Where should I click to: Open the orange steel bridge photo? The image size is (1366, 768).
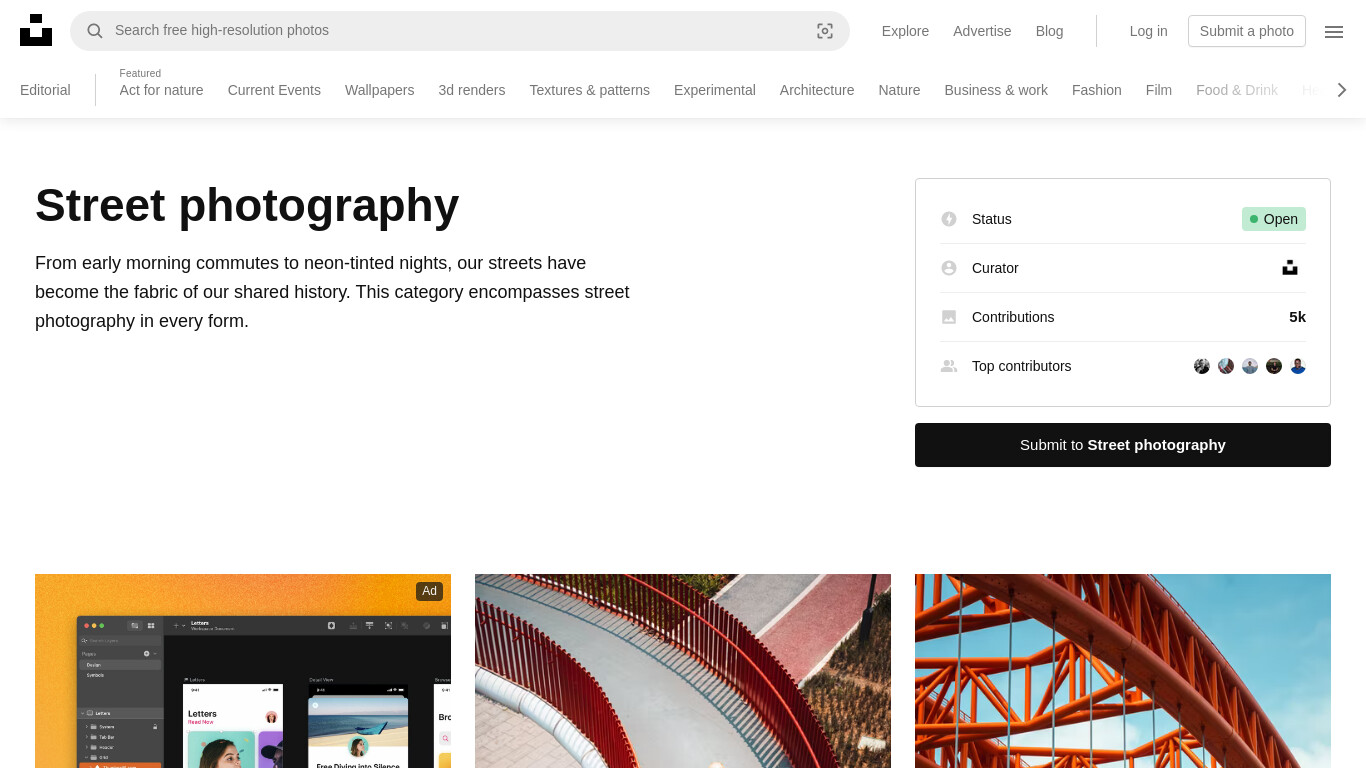coord(1123,671)
